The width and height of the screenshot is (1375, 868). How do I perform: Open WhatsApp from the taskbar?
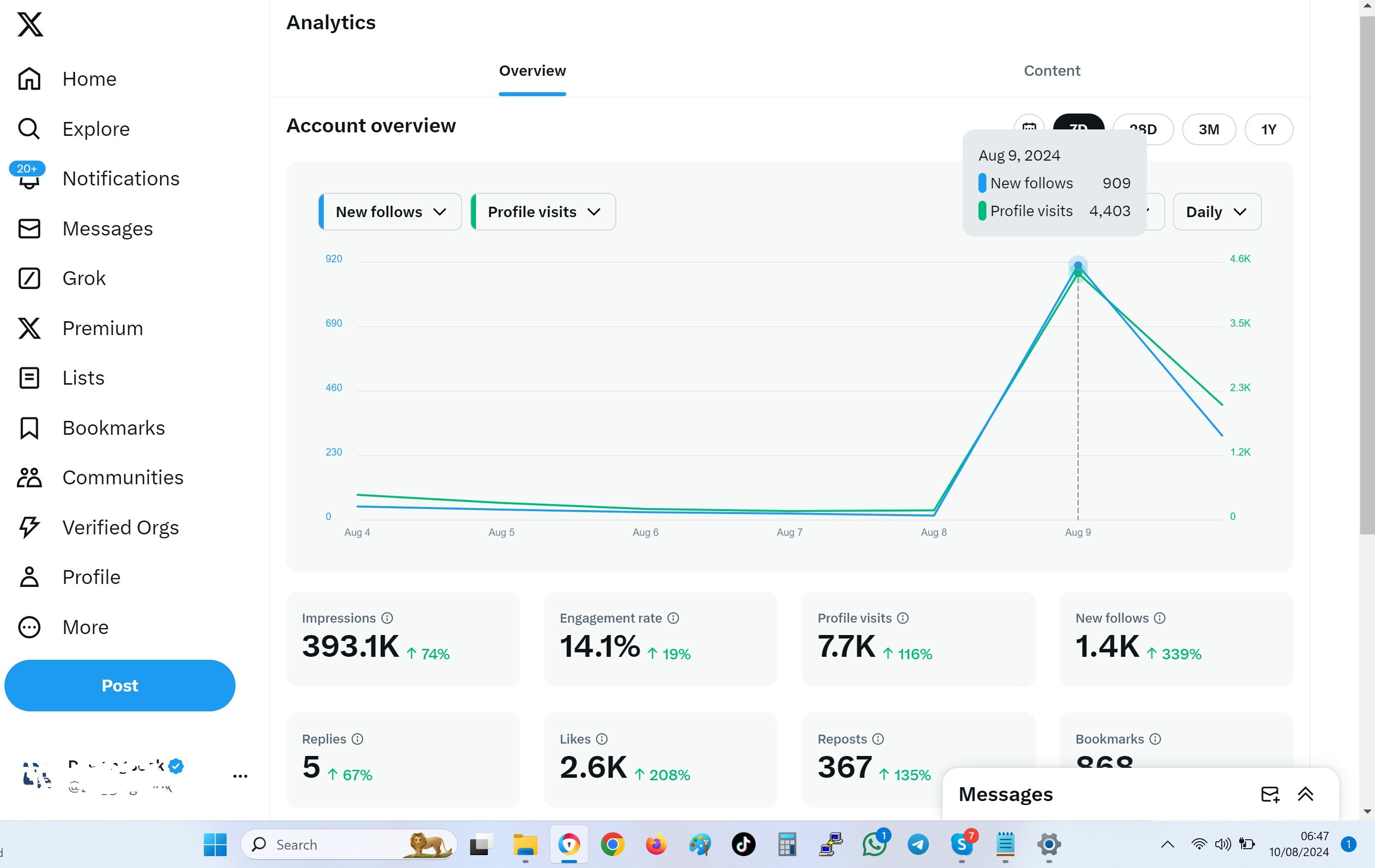pos(874,844)
